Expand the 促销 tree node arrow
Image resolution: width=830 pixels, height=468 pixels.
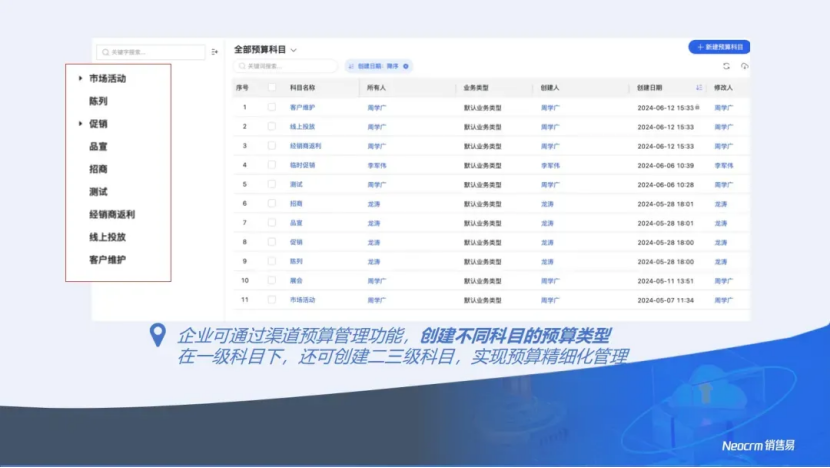(80, 124)
